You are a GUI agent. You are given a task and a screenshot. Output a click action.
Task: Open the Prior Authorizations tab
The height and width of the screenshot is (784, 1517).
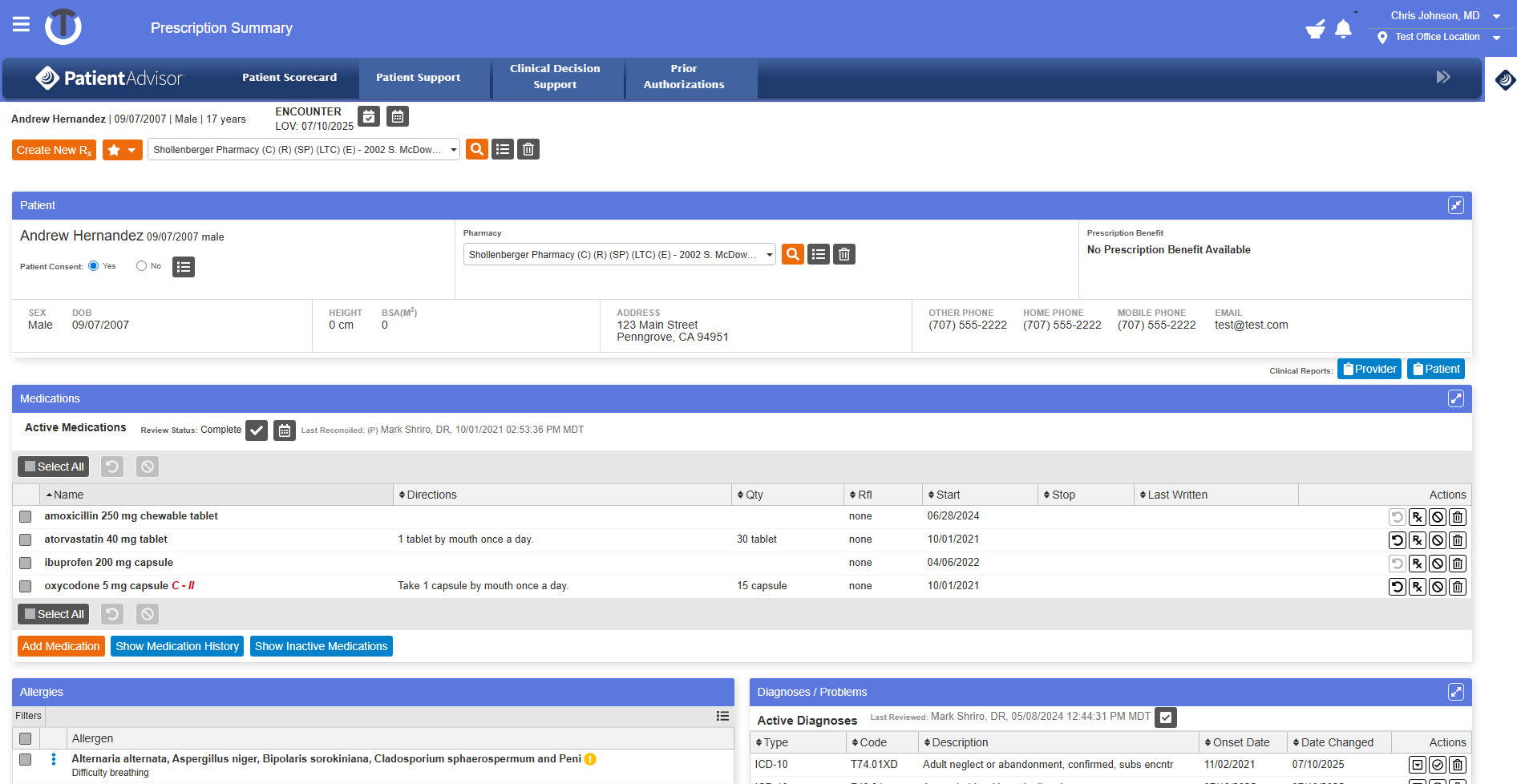(x=683, y=77)
